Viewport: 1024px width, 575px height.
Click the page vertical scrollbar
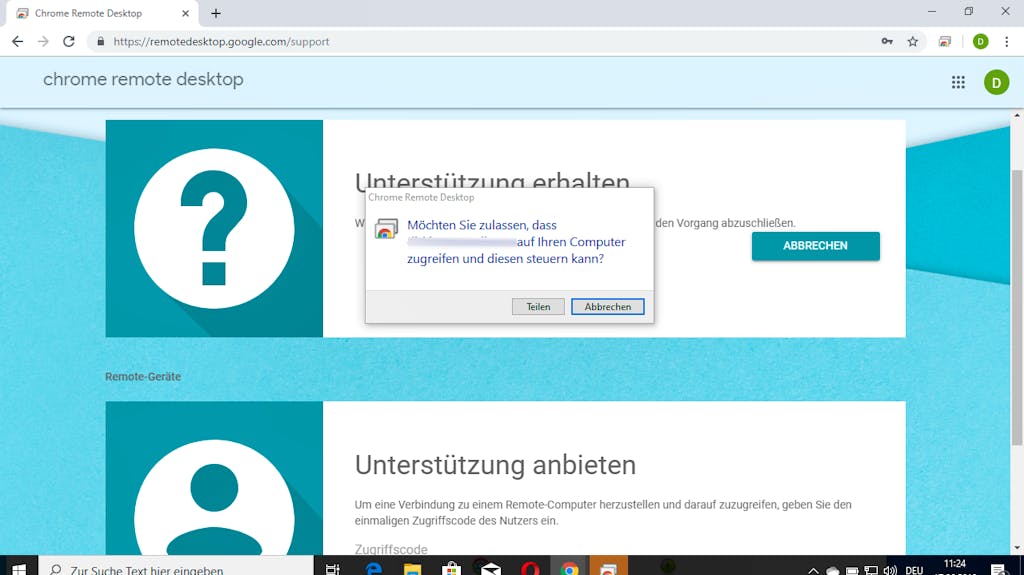point(1017,307)
